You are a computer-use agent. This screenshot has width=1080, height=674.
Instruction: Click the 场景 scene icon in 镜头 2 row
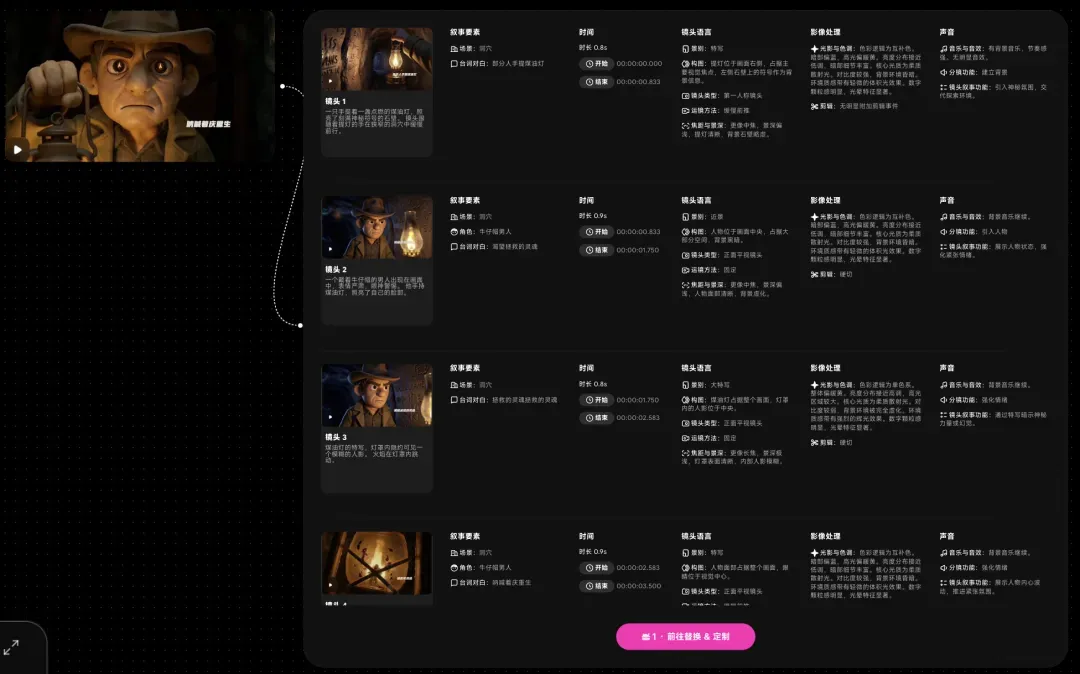[x=454, y=217]
